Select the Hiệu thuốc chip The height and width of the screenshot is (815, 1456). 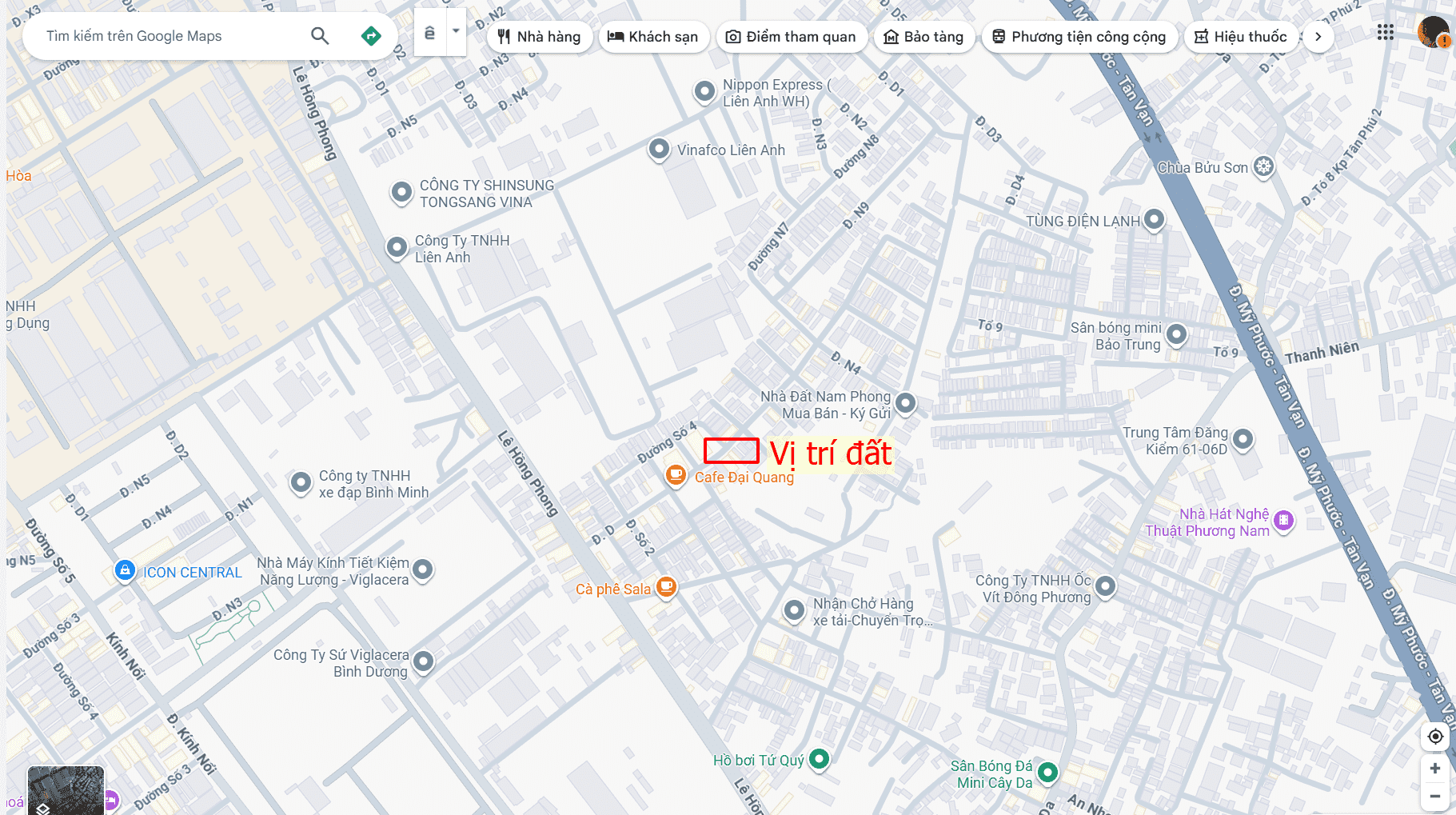[x=1241, y=37]
